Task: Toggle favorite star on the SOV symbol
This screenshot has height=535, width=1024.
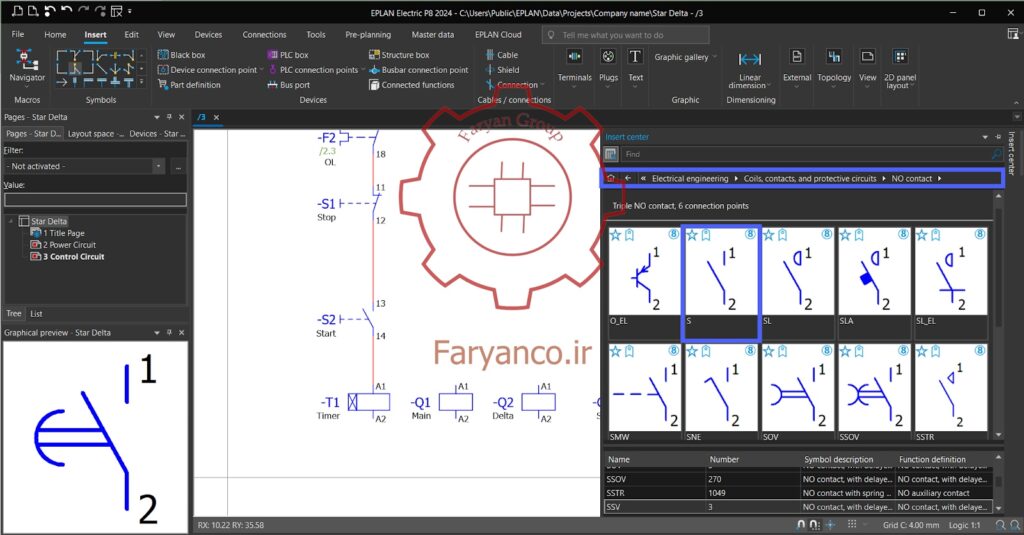Action: click(x=769, y=351)
